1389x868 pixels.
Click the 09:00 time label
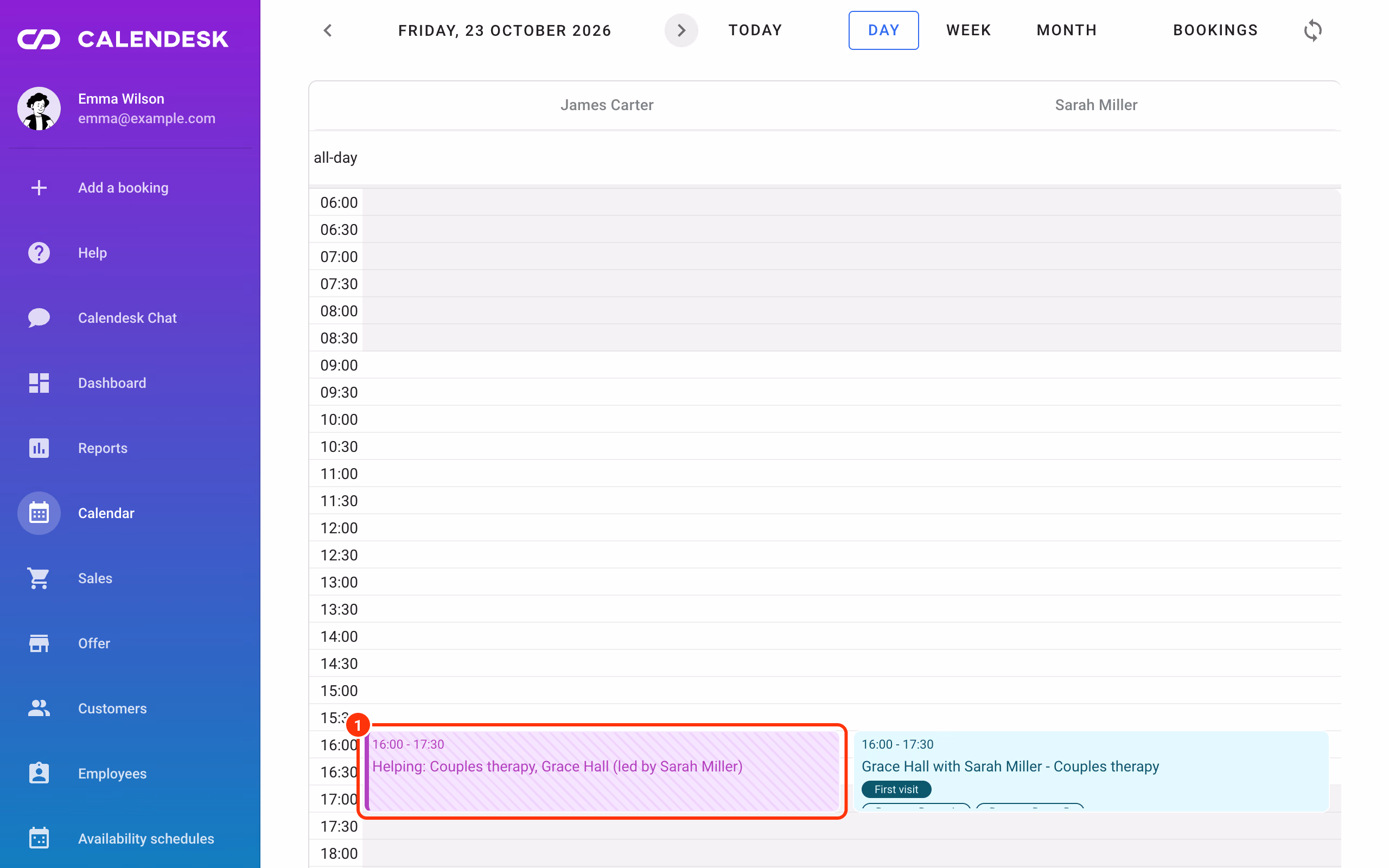tap(339, 365)
